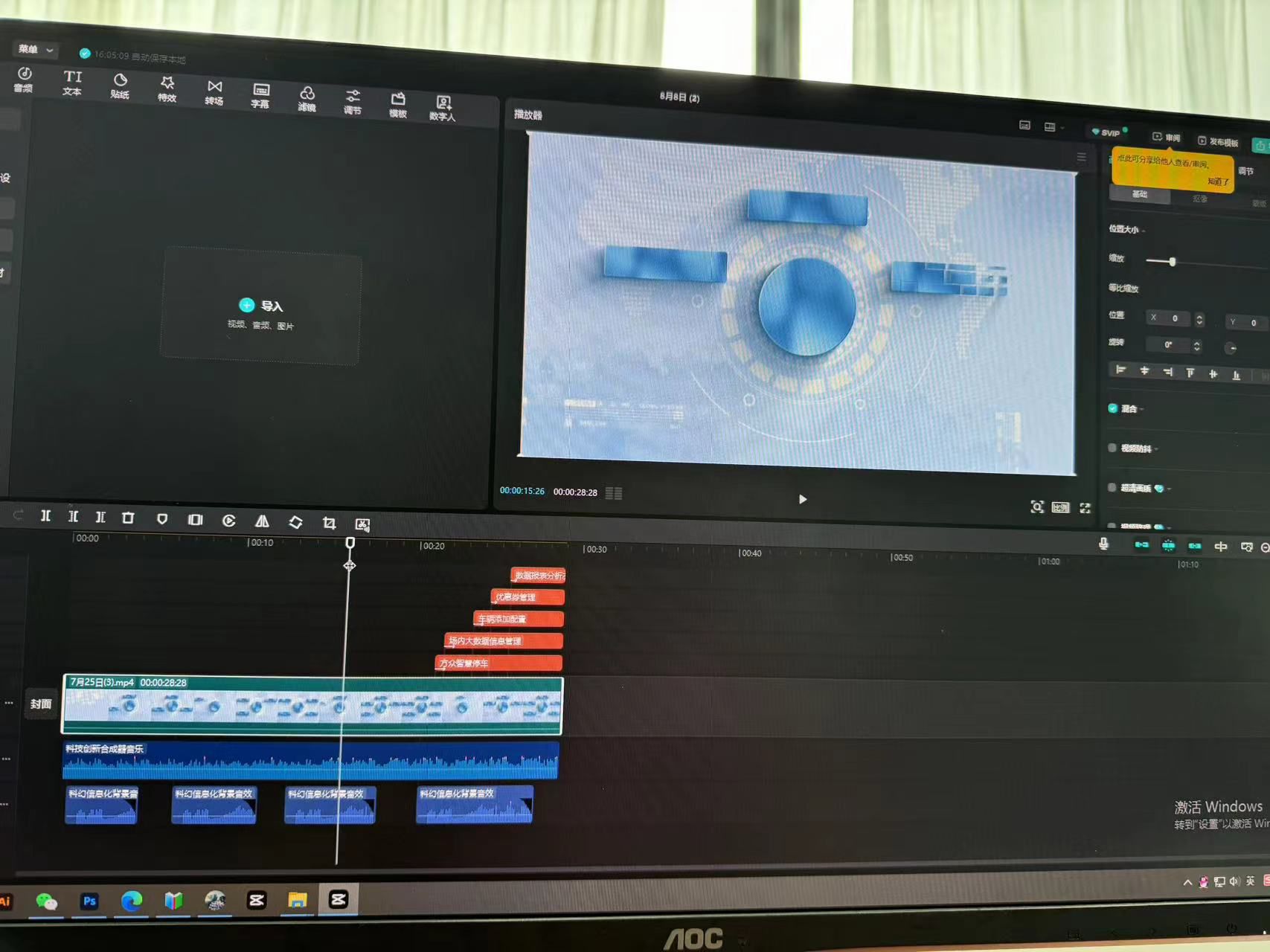Open the 转场 transitions panel

[x=214, y=92]
